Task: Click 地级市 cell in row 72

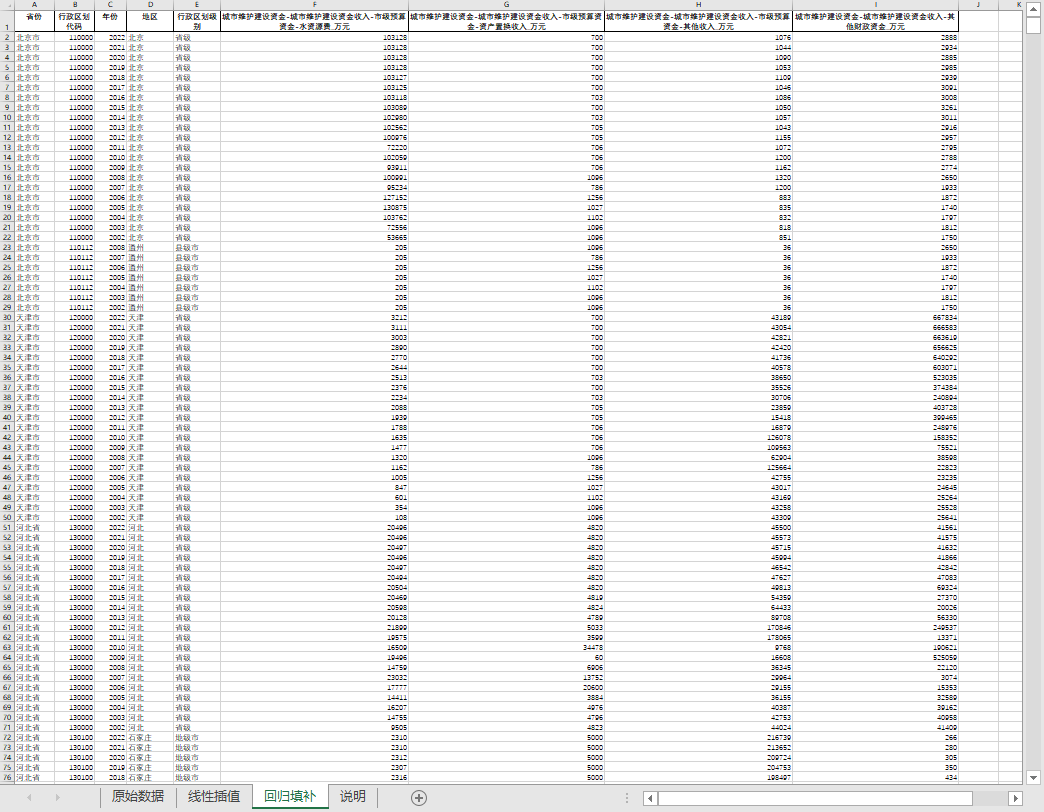Action: pos(197,737)
